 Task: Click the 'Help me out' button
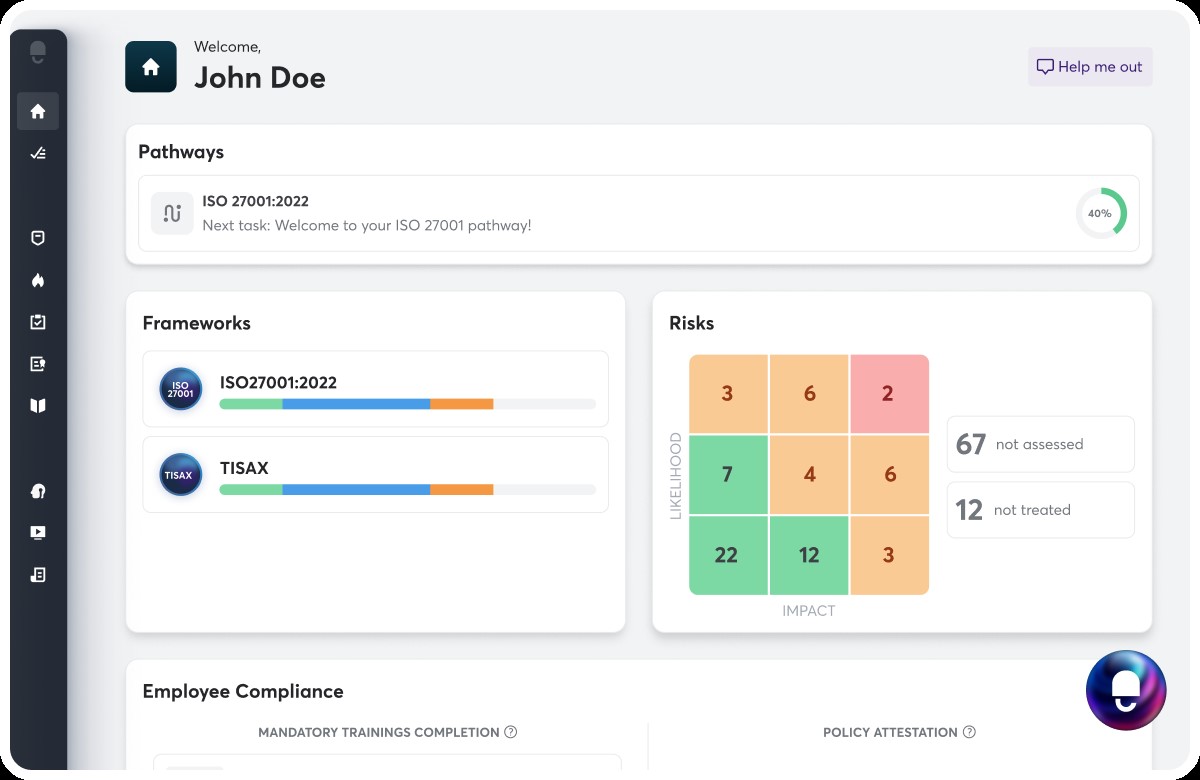(1090, 67)
